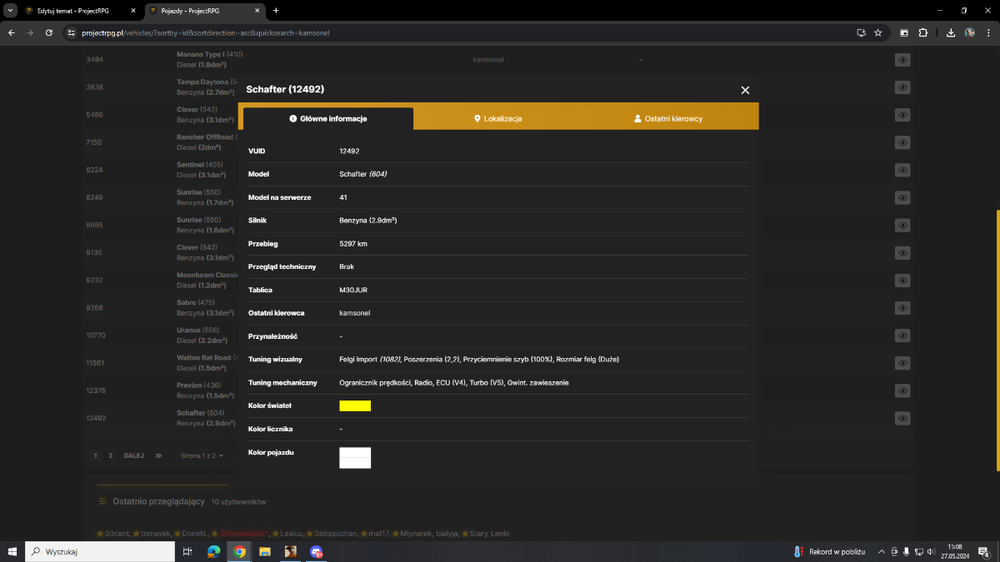Viewport: 1000px width, 562px height.
Task: Open the browser tab list dropdown
Action: [10, 10]
